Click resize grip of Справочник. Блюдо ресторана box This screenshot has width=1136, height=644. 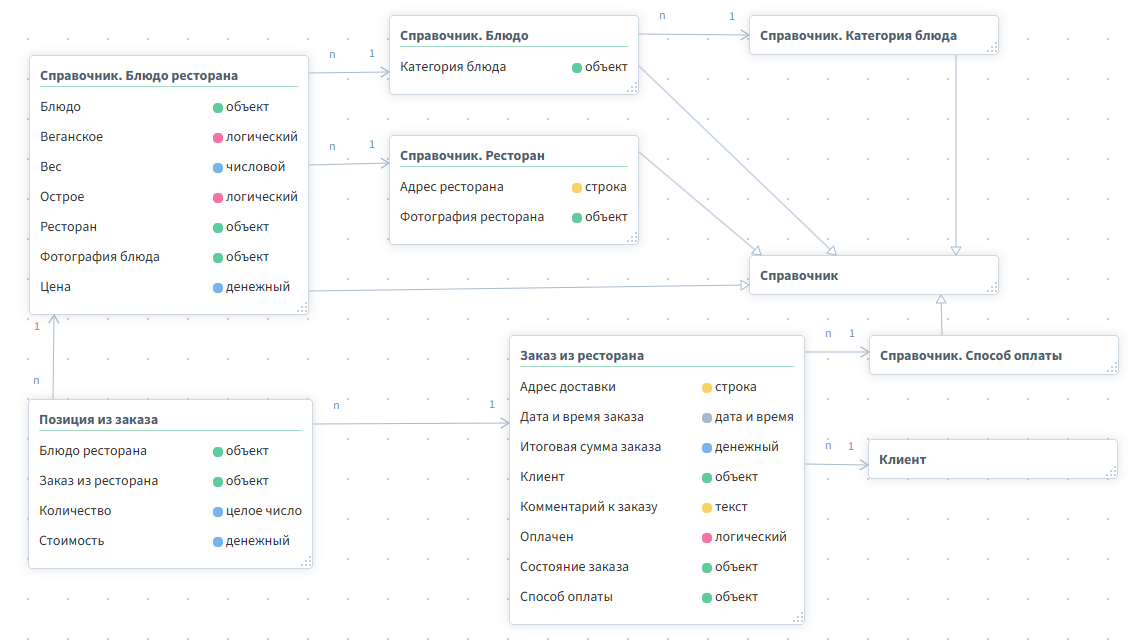click(302, 308)
